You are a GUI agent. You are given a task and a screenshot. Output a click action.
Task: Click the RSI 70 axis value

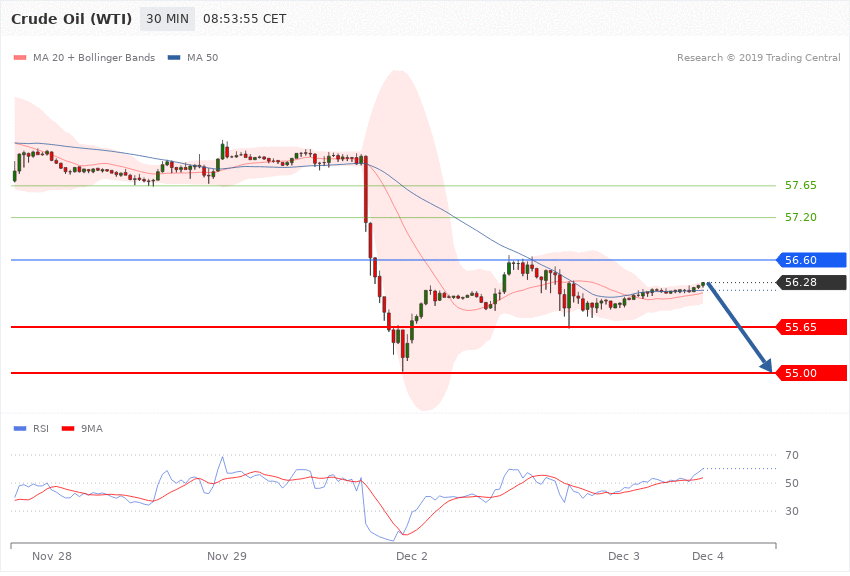pos(792,455)
